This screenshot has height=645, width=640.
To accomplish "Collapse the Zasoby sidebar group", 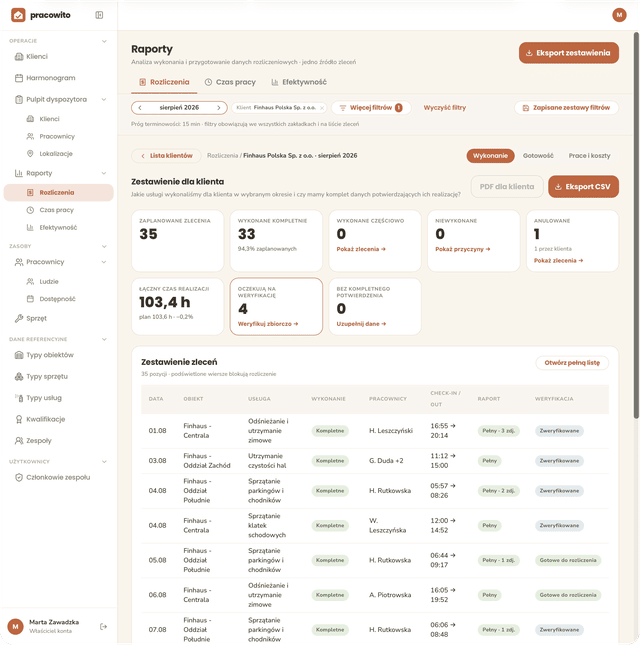I will (104, 246).
